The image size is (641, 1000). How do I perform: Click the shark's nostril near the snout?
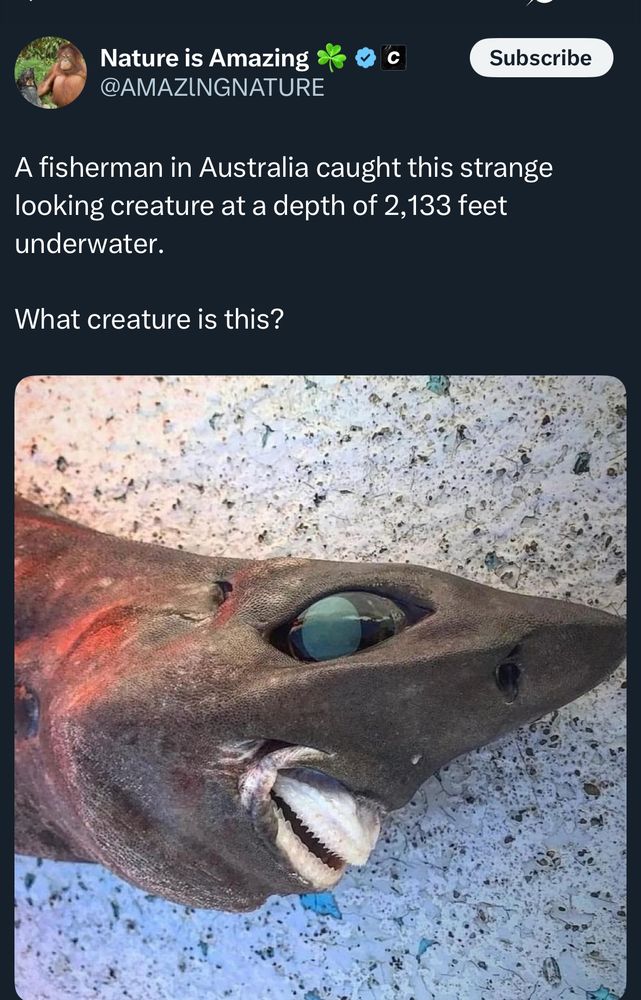tap(508, 680)
